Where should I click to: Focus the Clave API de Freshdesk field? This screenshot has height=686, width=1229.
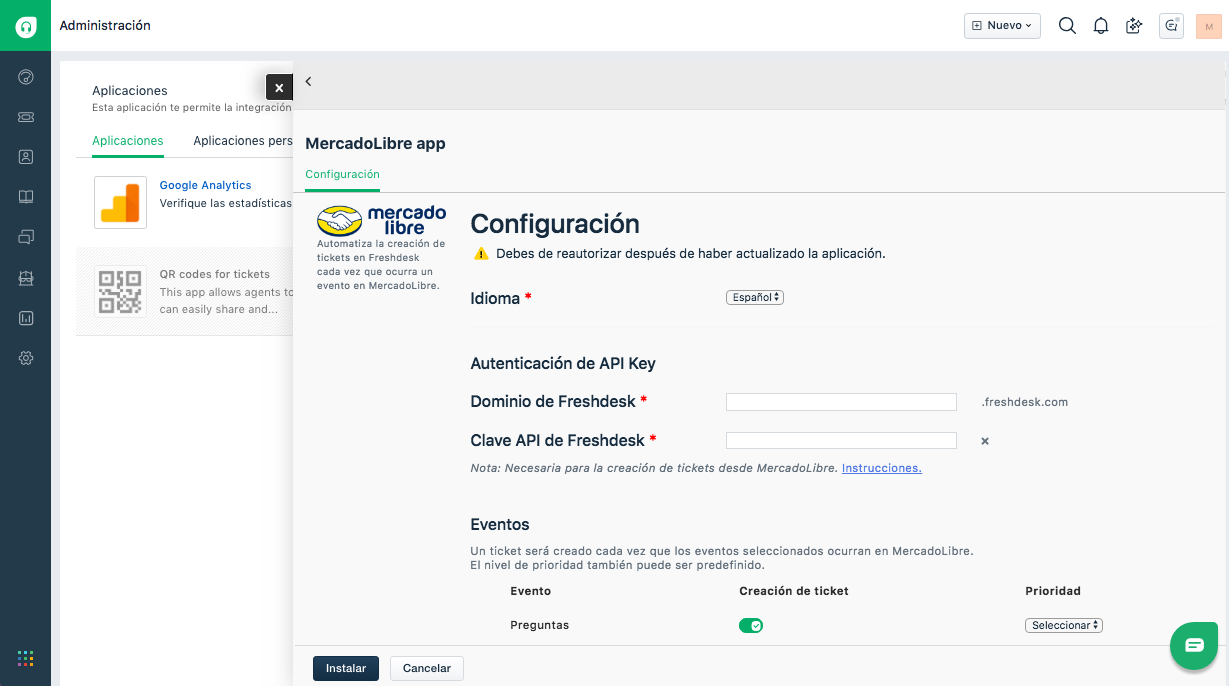tap(841, 440)
